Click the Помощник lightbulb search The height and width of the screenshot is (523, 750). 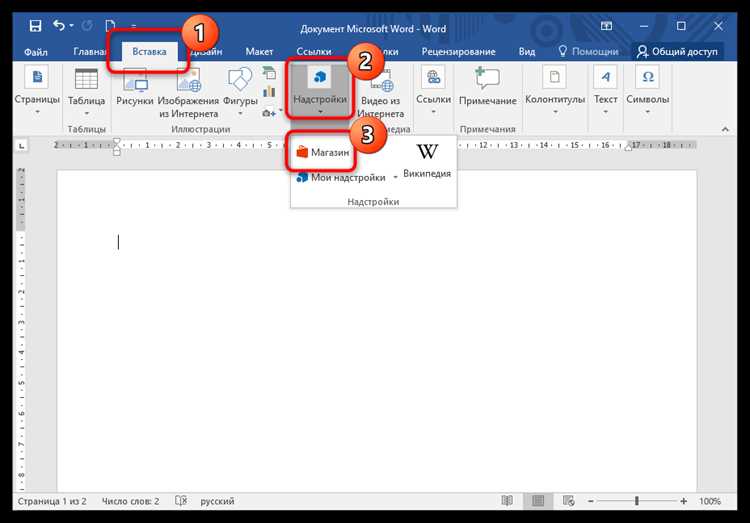pos(589,51)
